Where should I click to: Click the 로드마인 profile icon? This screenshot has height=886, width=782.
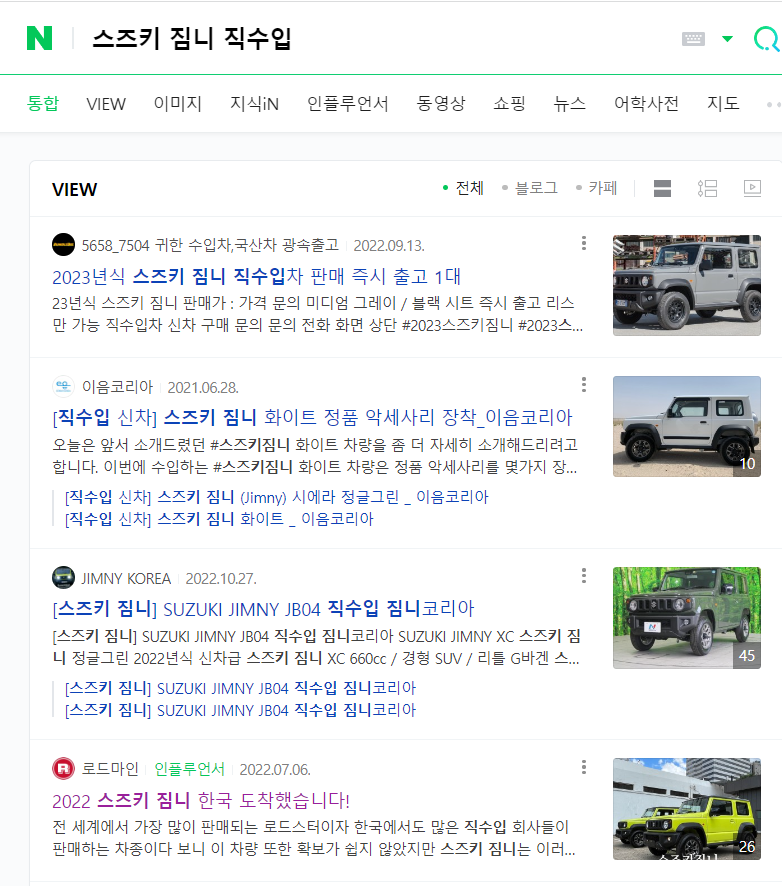click(63, 768)
